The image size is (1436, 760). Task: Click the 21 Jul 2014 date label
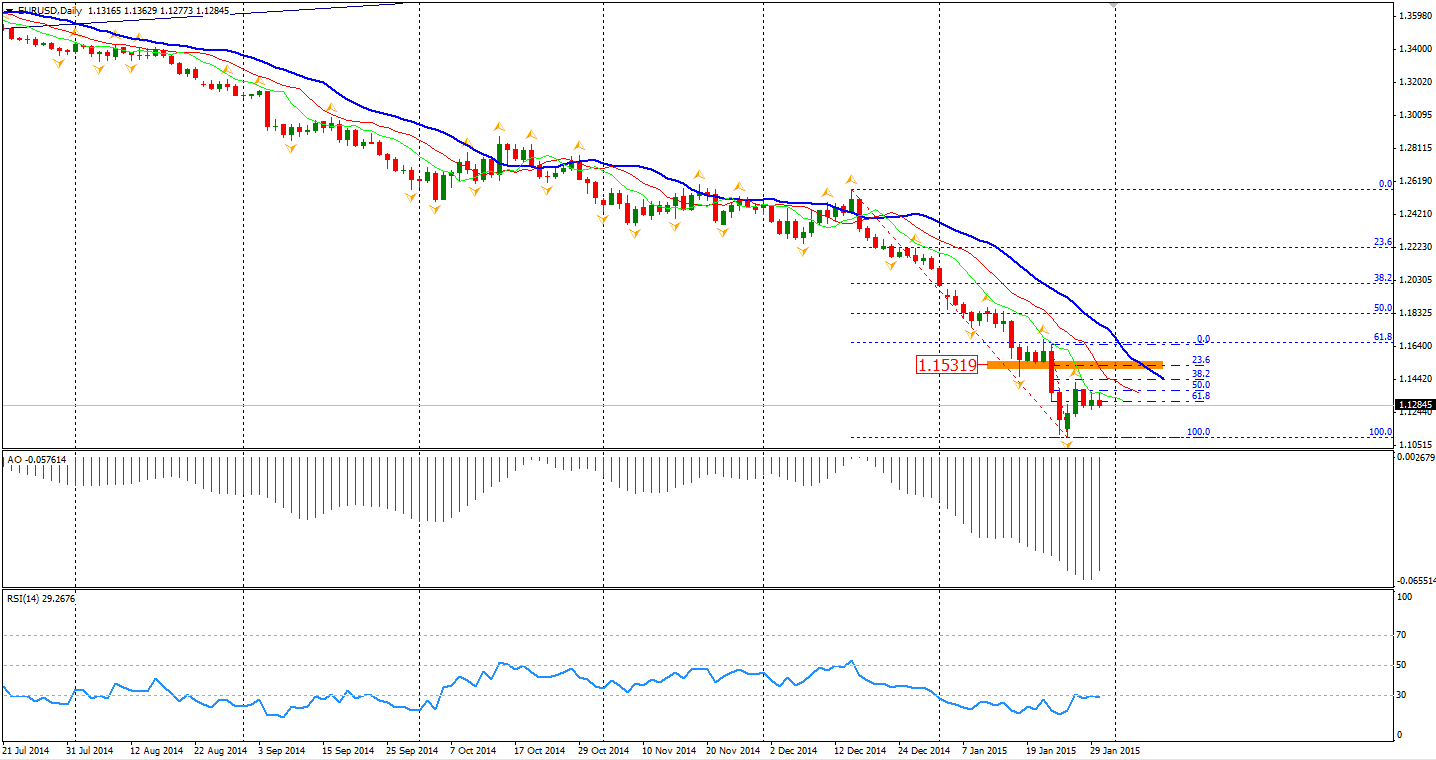tap(26, 749)
